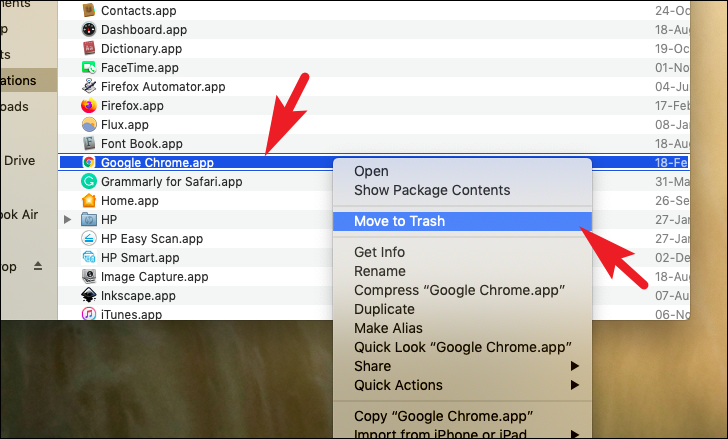
Task: Select the Font Book.app file name
Action: (x=142, y=144)
